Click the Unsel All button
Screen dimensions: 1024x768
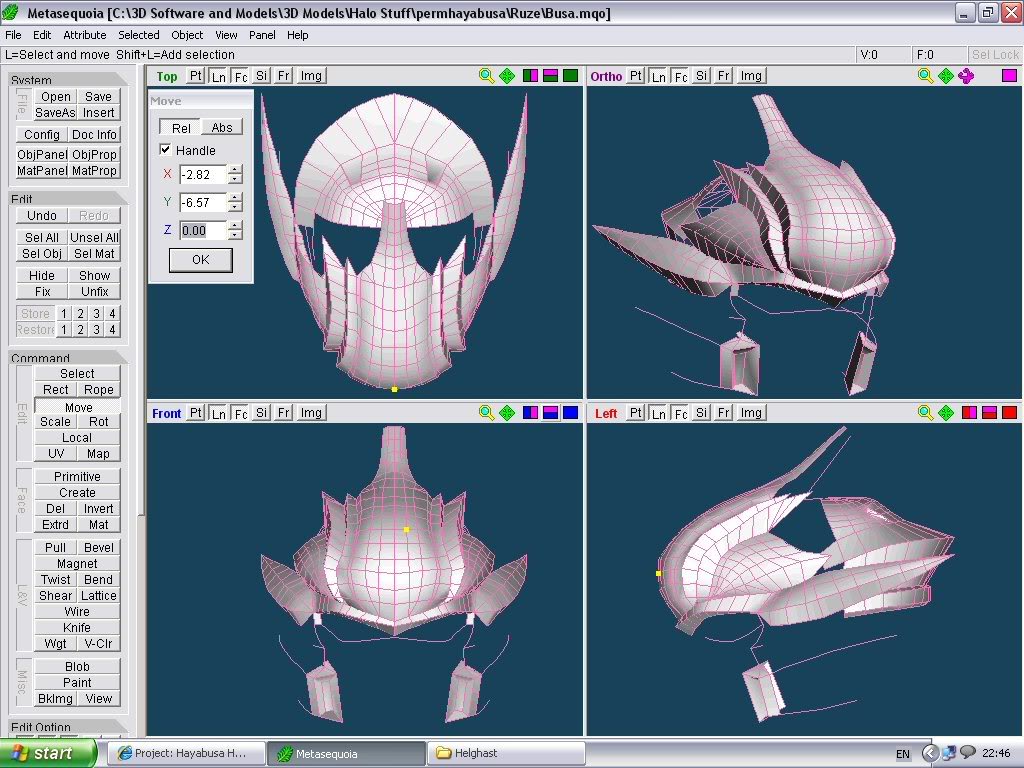(x=94, y=238)
